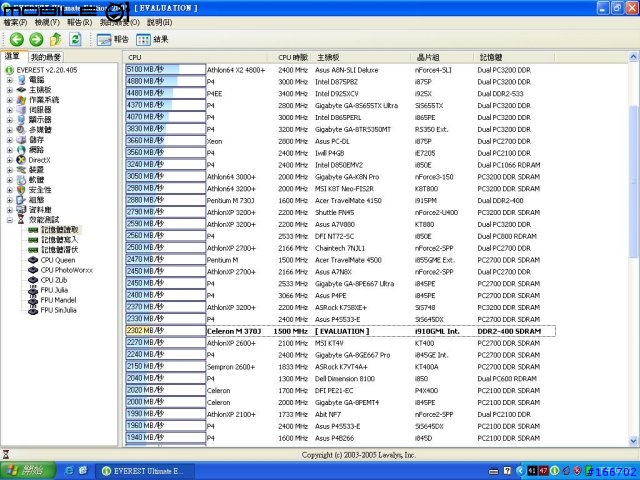Viewport: 640px width, 480px height.
Task: Expand the 軟體 tree node
Action: click(9, 180)
